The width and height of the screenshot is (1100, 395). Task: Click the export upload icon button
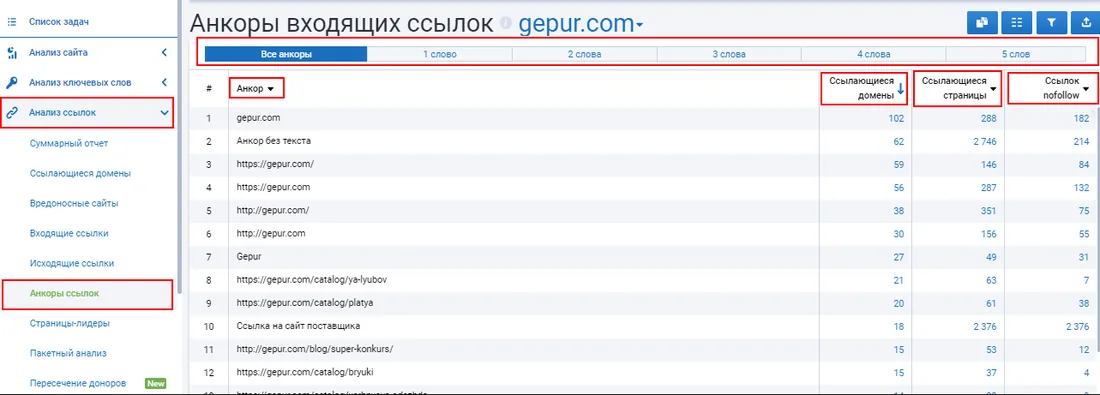1085,23
